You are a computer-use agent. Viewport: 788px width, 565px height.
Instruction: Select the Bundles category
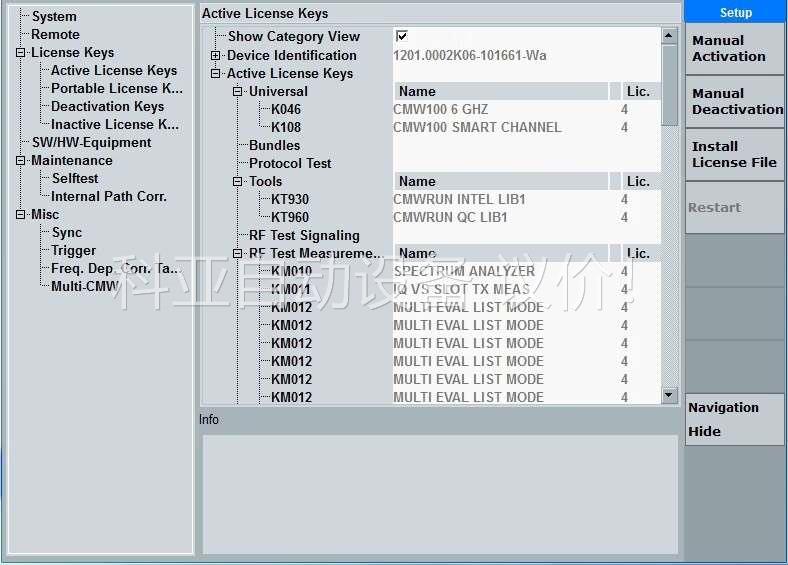[274, 146]
